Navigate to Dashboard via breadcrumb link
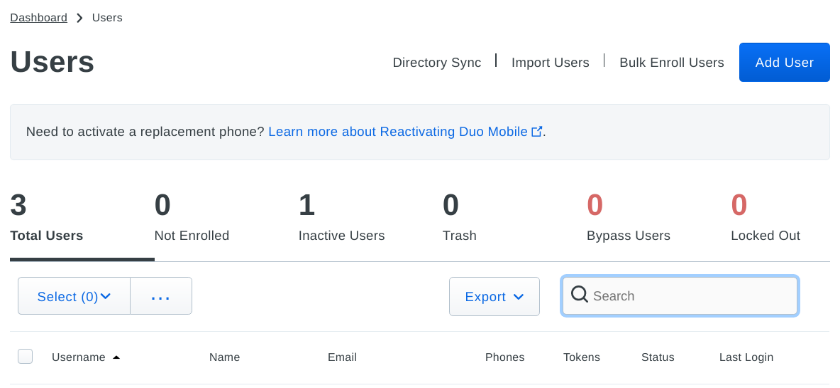The image size is (840, 388). [x=39, y=18]
